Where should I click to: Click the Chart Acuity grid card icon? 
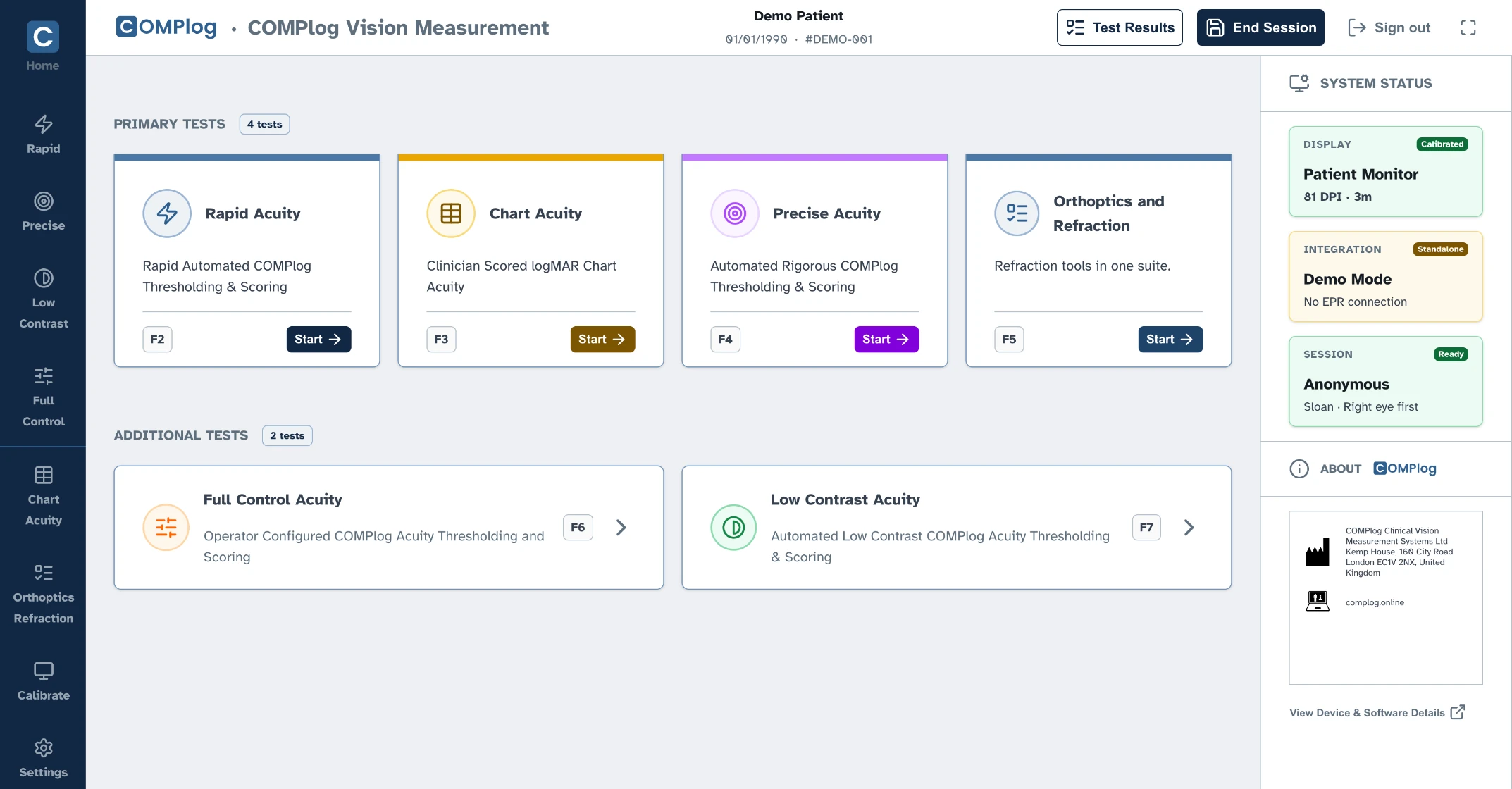pos(451,213)
